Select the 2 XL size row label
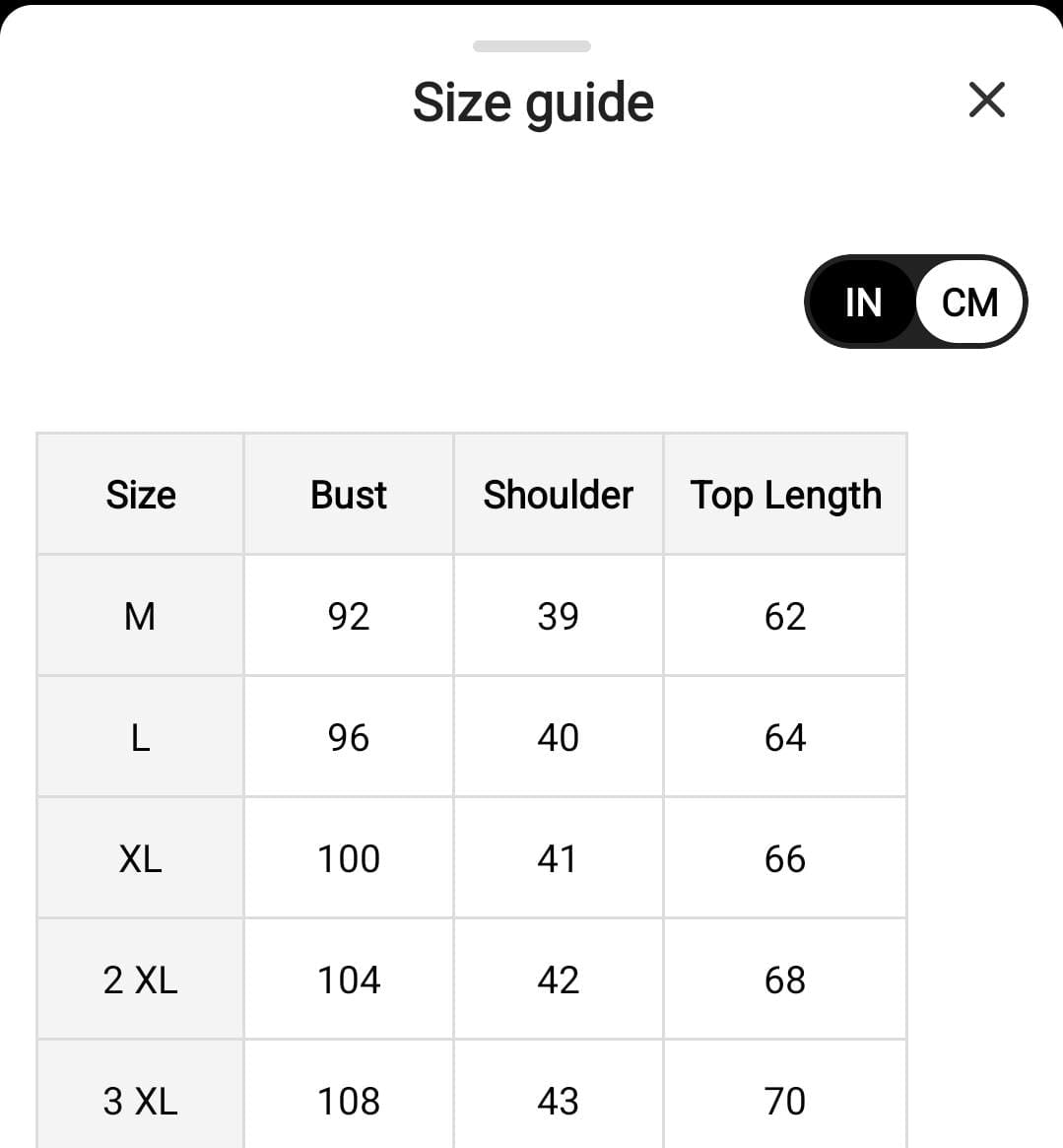 140,979
